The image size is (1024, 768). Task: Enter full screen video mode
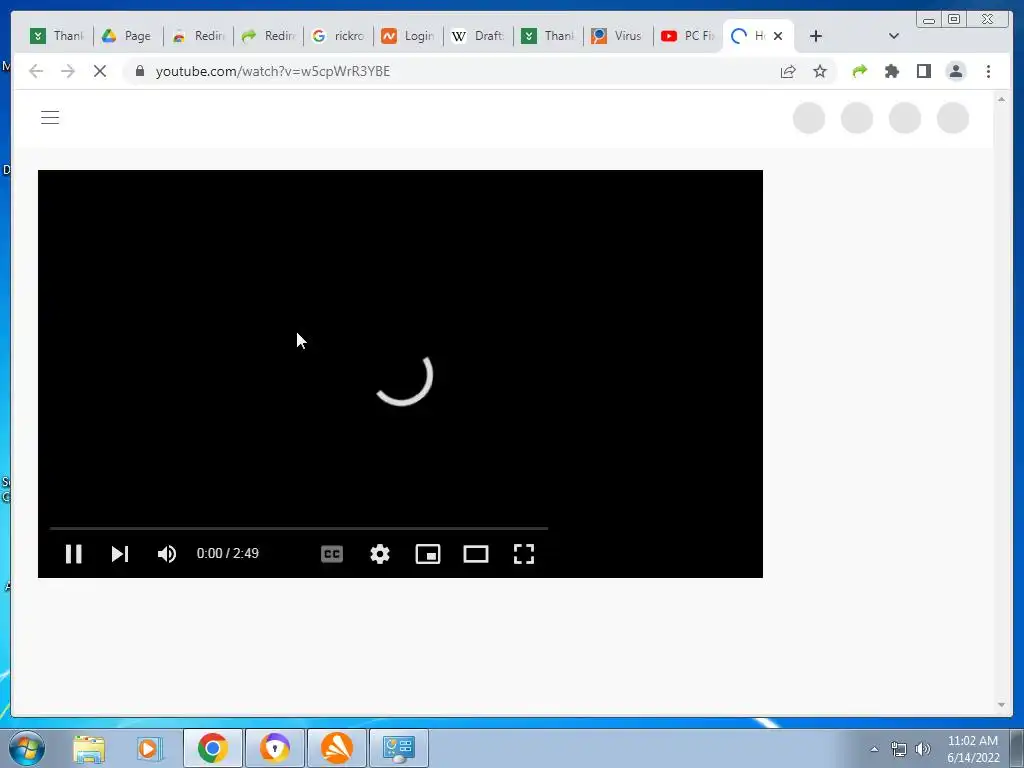(x=524, y=554)
